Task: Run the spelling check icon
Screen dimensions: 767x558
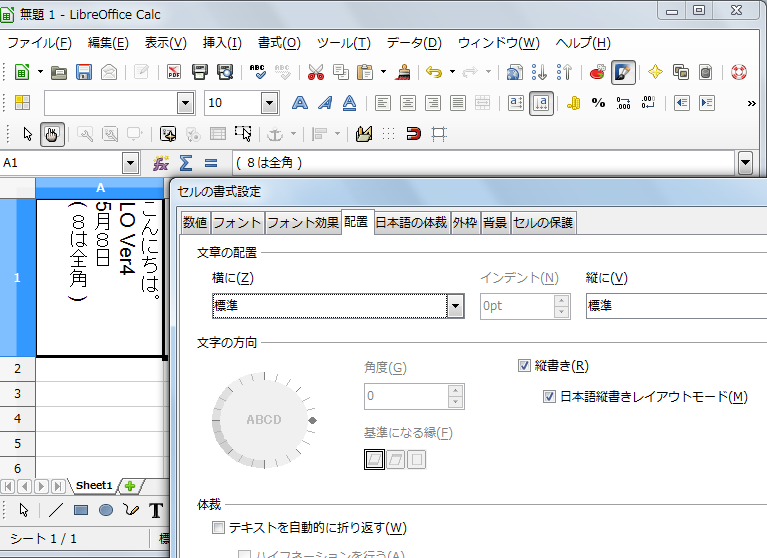Action: 258,72
